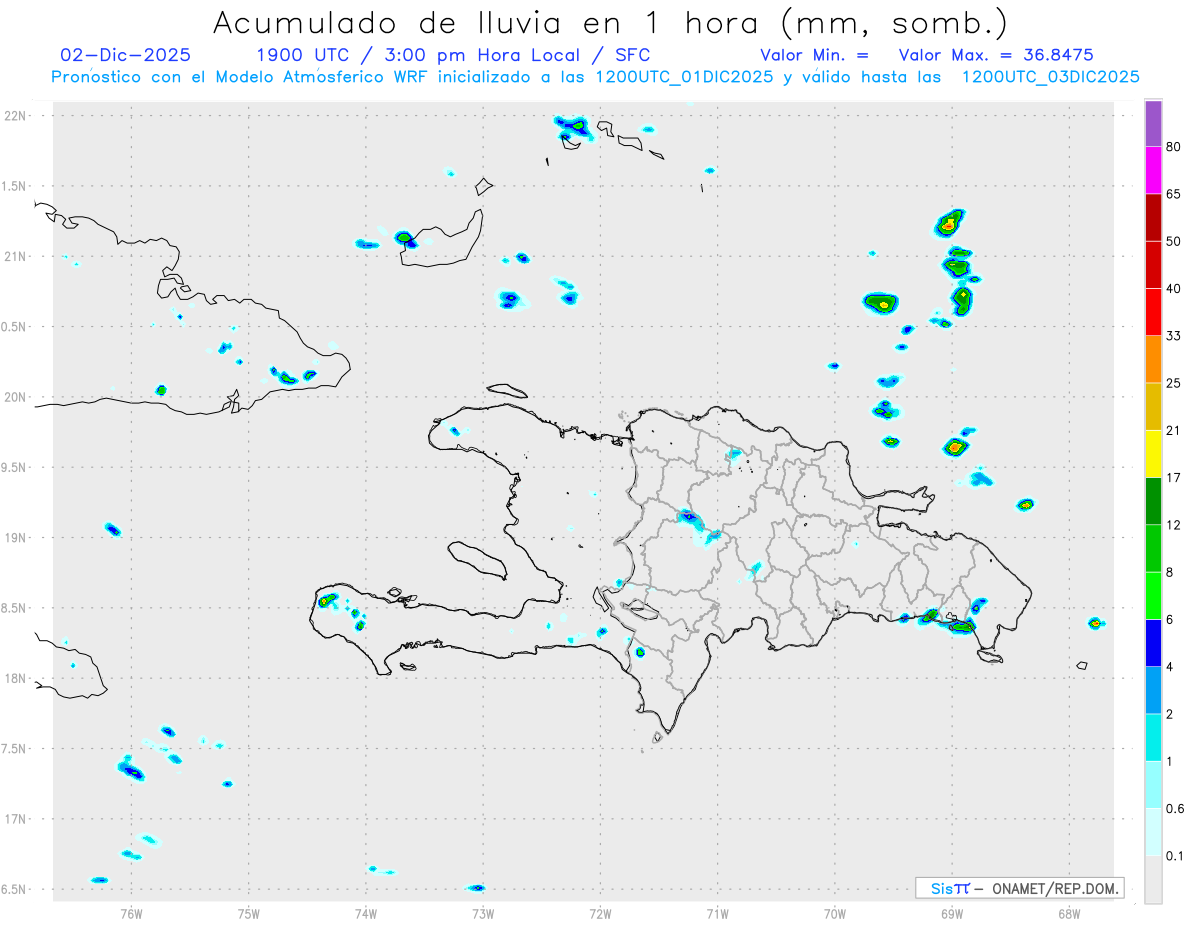Click the '73W' longitude axis label

pos(483,913)
